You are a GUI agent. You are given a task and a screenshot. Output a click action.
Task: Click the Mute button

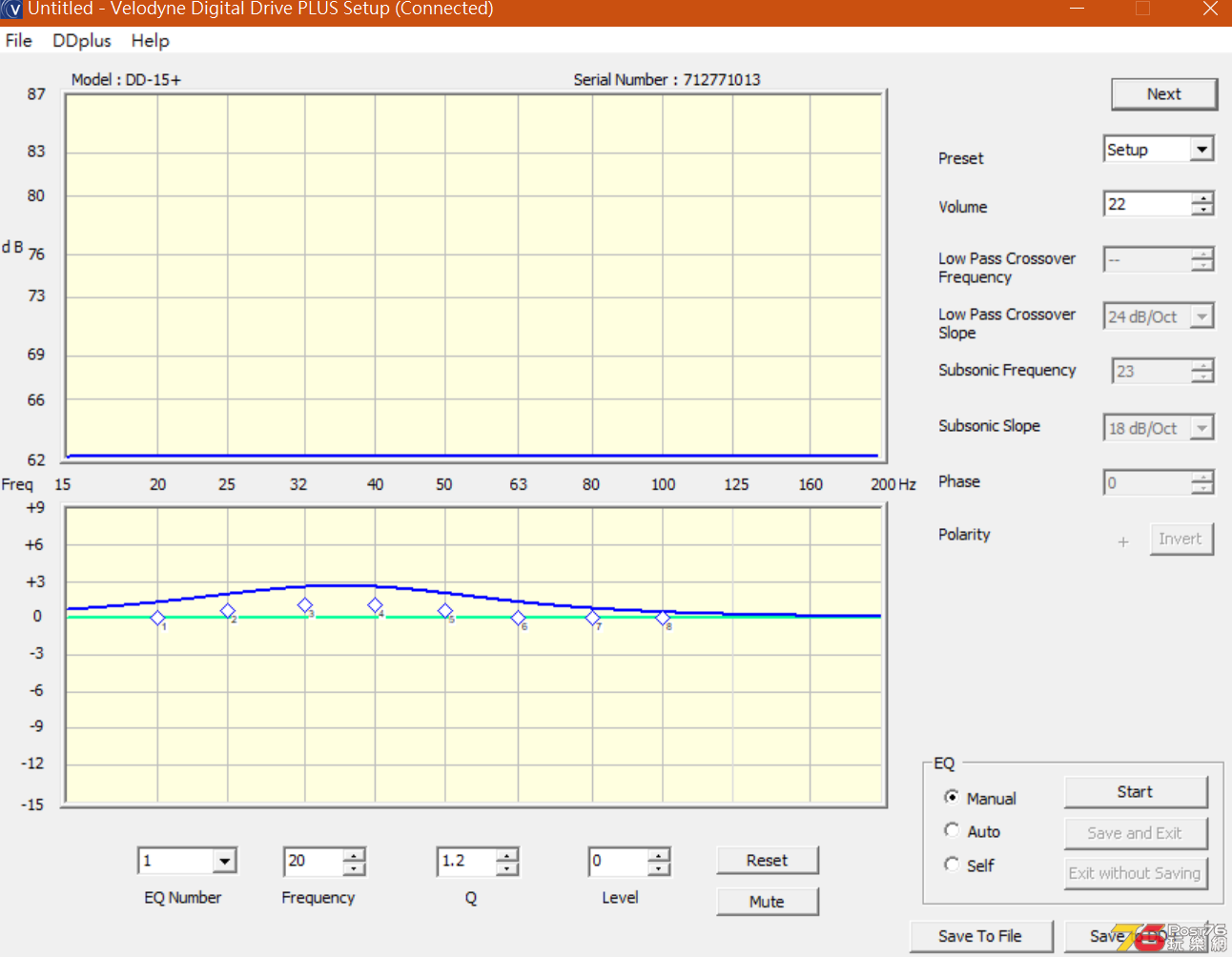click(767, 902)
